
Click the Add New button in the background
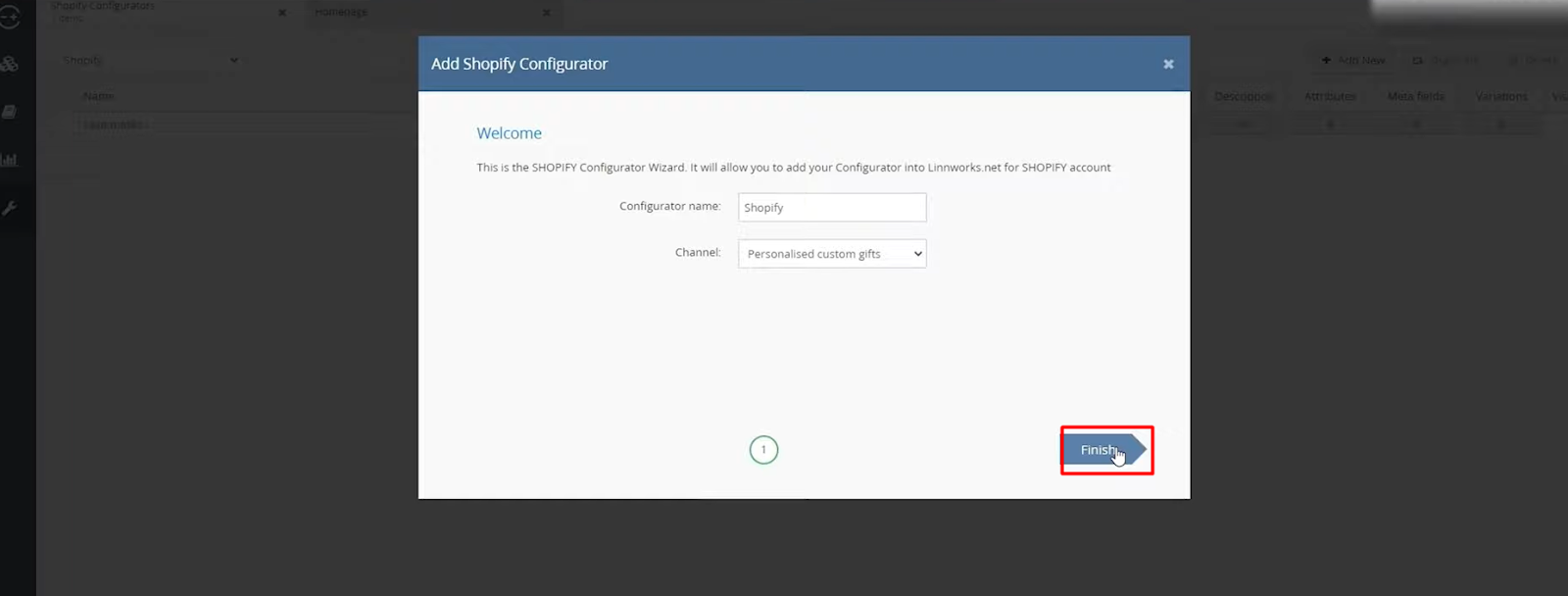pos(1353,60)
